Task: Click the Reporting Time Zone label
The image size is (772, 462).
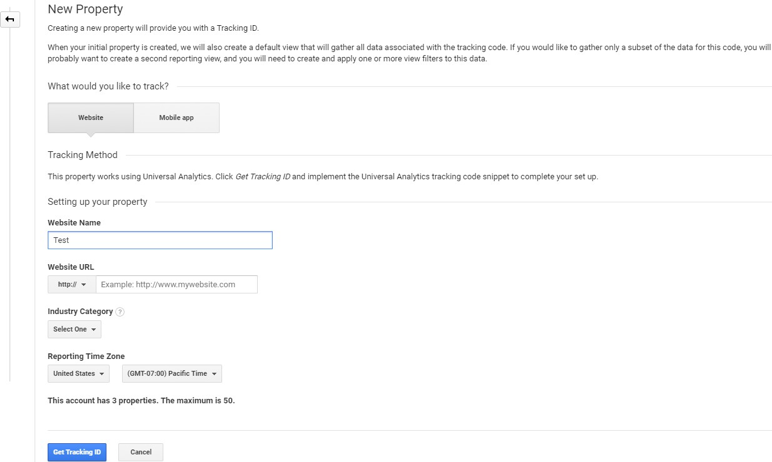Action: coord(86,356)
